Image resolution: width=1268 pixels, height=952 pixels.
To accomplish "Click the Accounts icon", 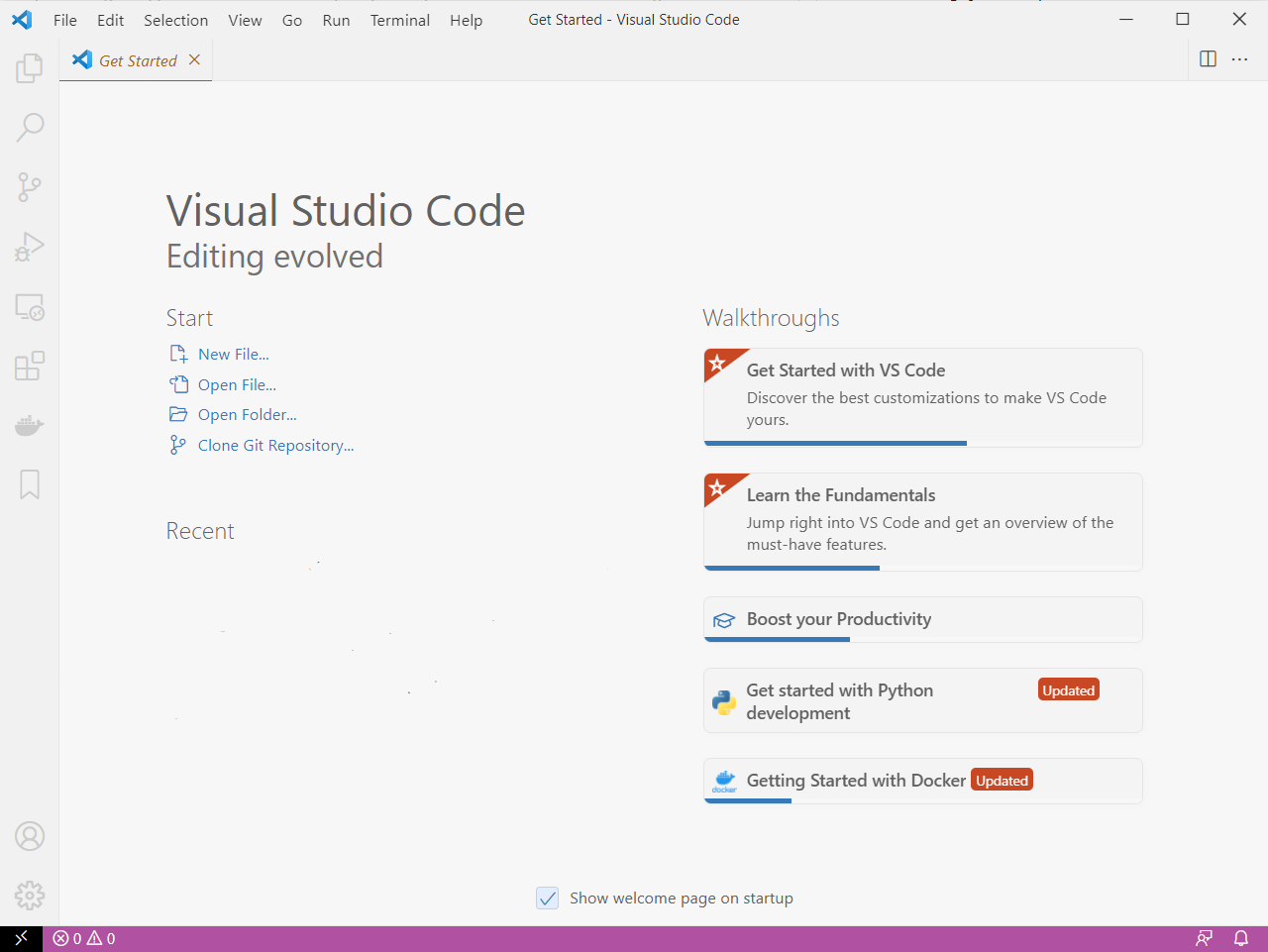I will coord(30,836).
